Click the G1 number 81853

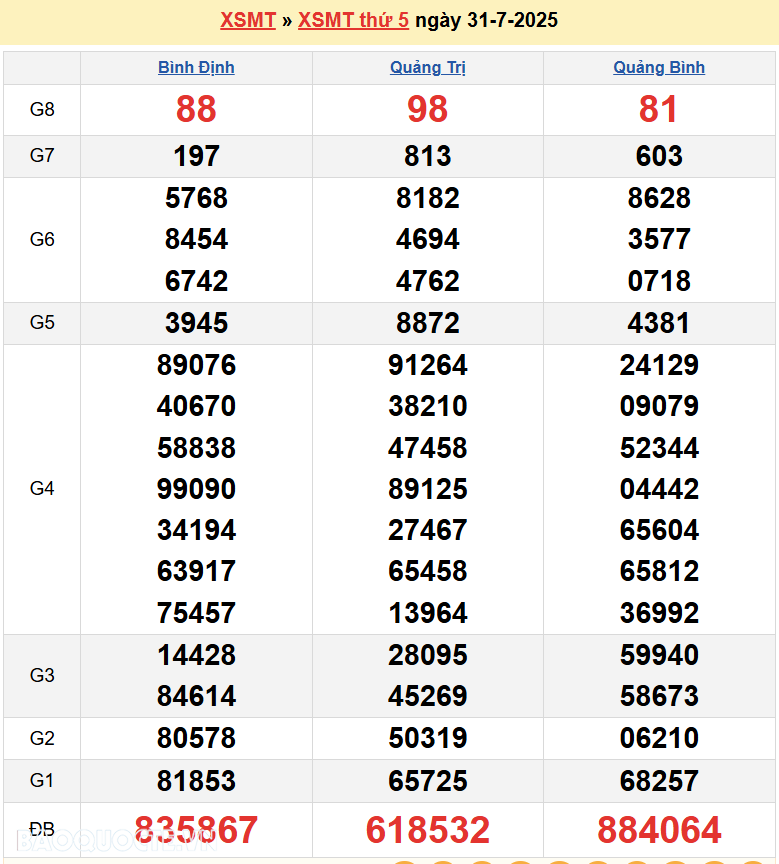(196, 780)
